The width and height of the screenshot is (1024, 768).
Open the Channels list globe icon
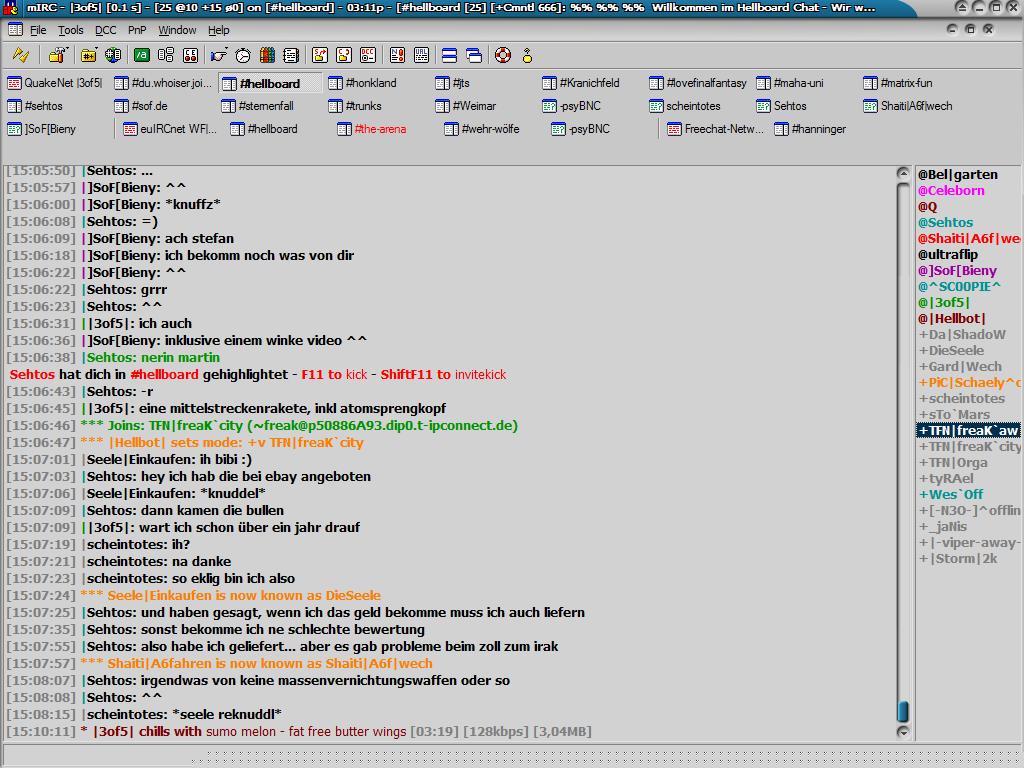[x=113, y=55]
